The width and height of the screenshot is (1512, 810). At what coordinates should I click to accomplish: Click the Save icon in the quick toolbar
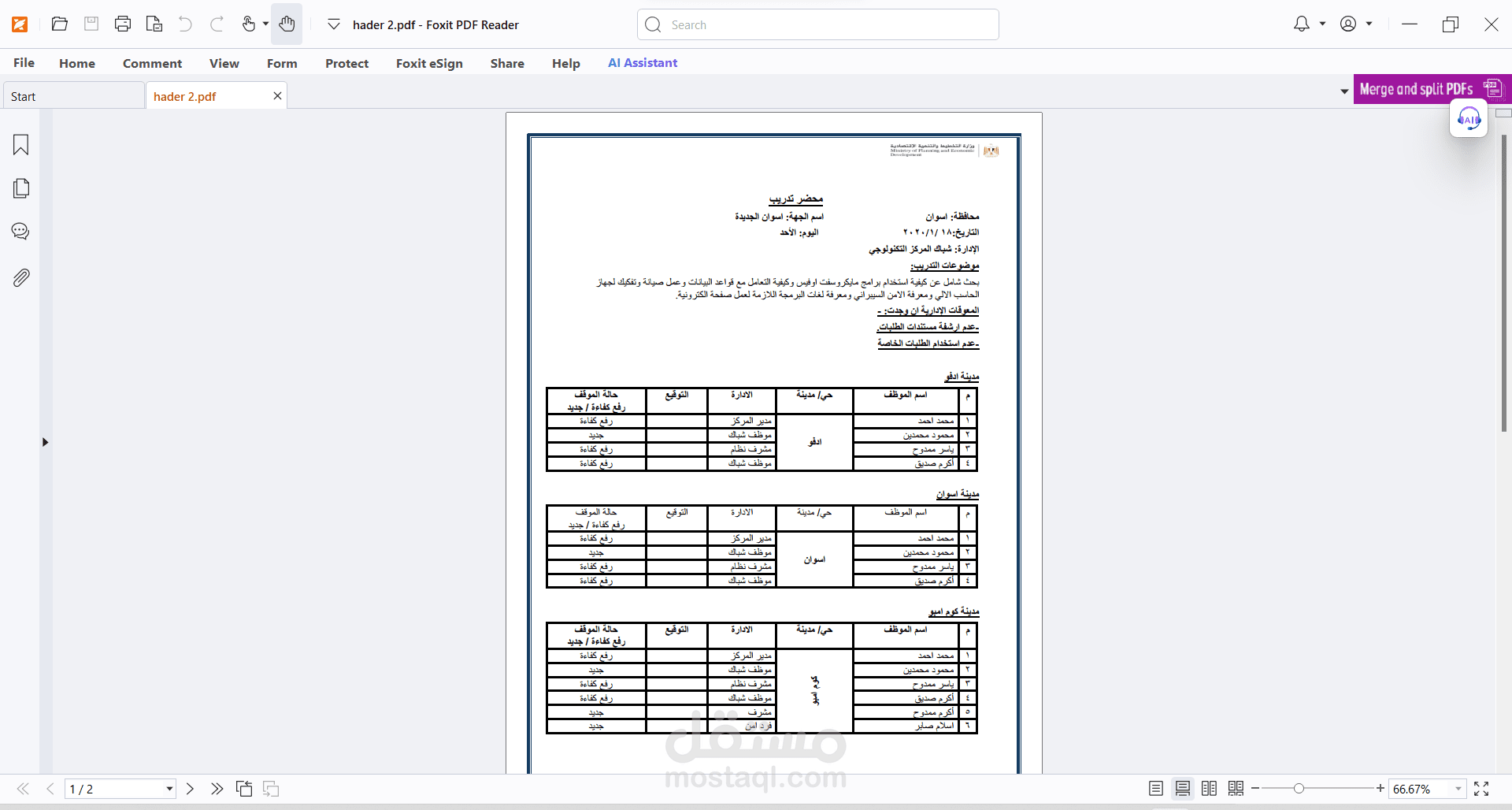(x=91, y=24)
